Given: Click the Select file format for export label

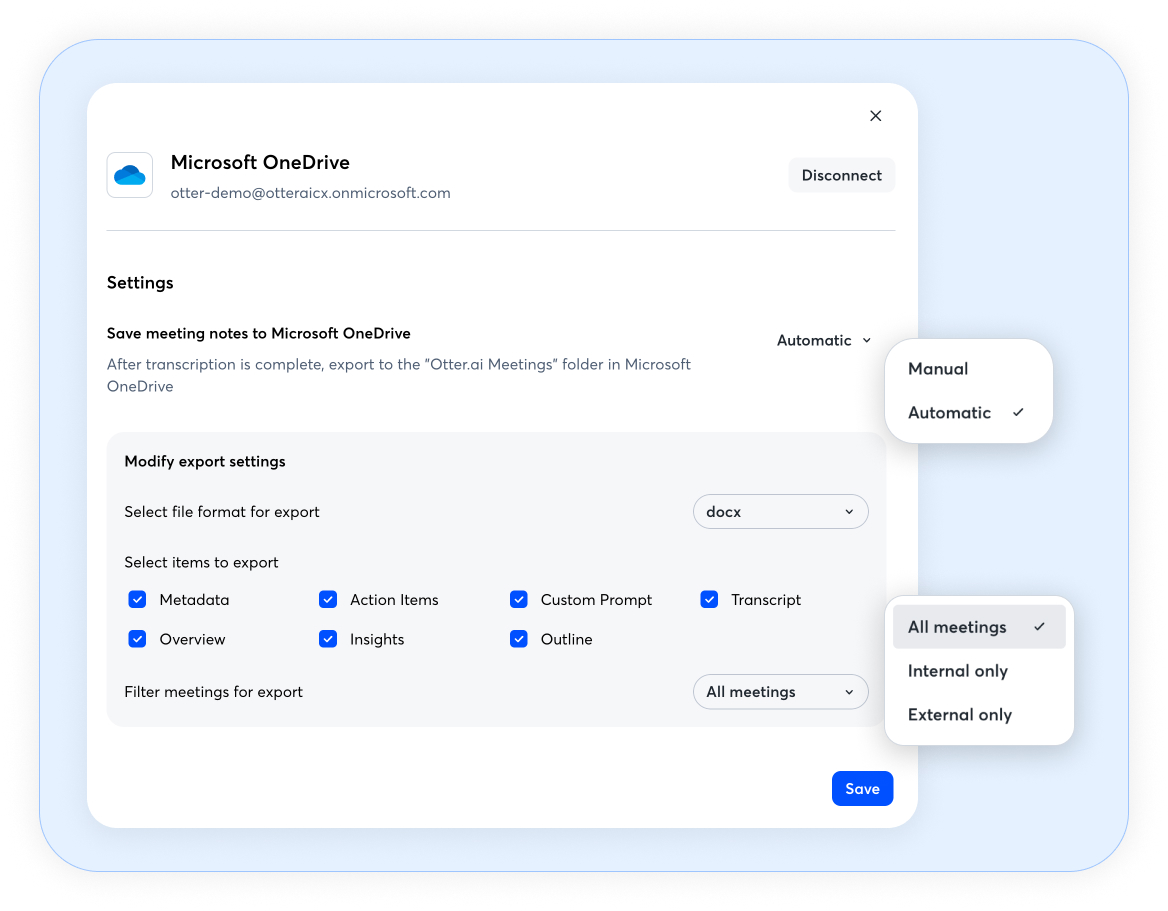Looking at the screenshot, I should tap(222, 512).
